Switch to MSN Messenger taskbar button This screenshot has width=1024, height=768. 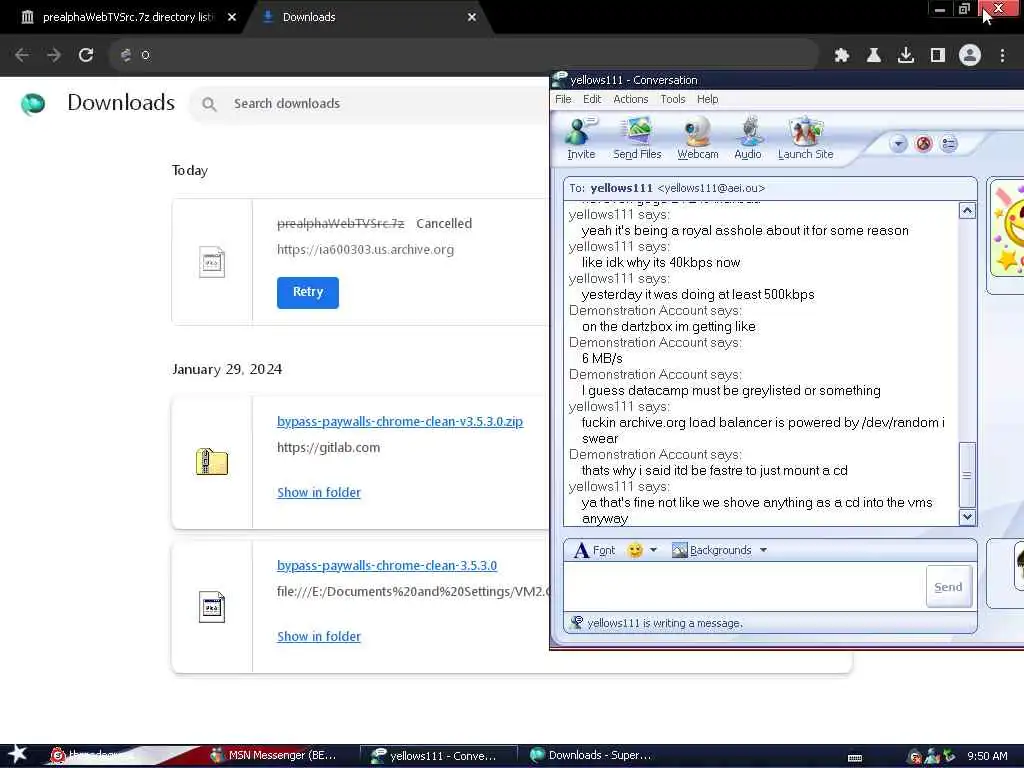point(274,755)
